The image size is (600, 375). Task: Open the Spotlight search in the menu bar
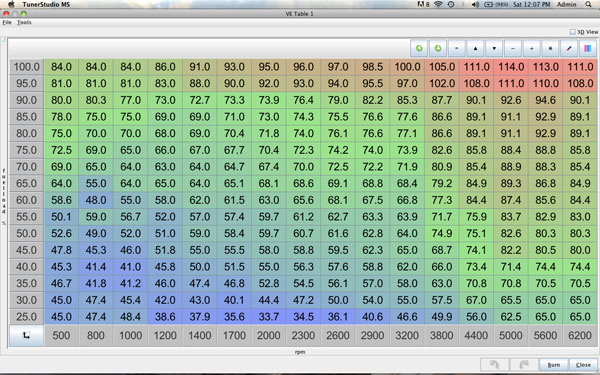point(589,5)
